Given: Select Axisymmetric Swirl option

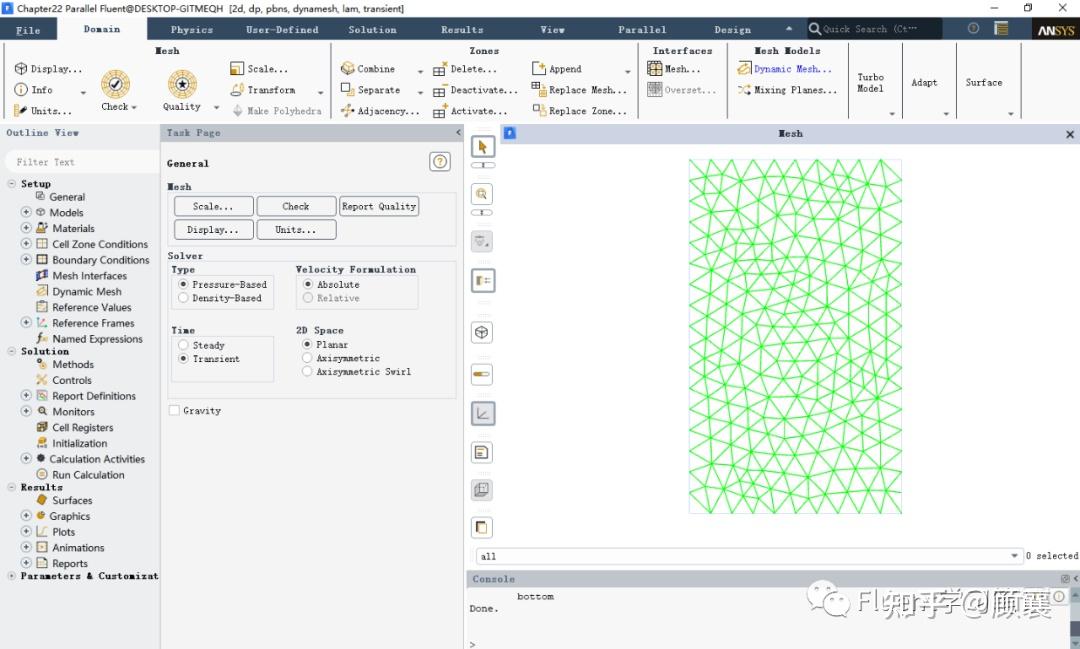Looking at the screenshot, I should [307, 371].
